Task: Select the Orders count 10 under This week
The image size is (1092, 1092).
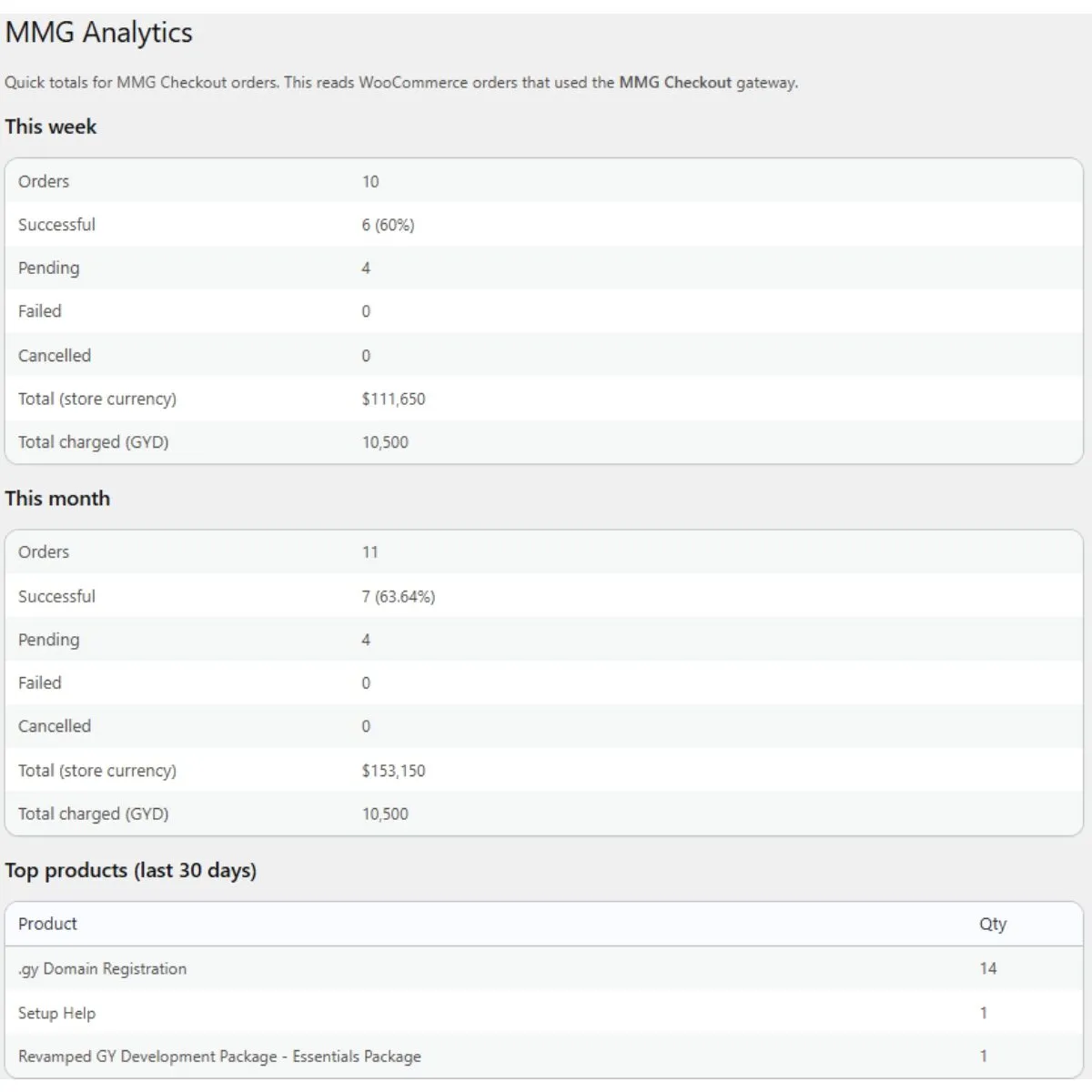Action: coord(370,181)
